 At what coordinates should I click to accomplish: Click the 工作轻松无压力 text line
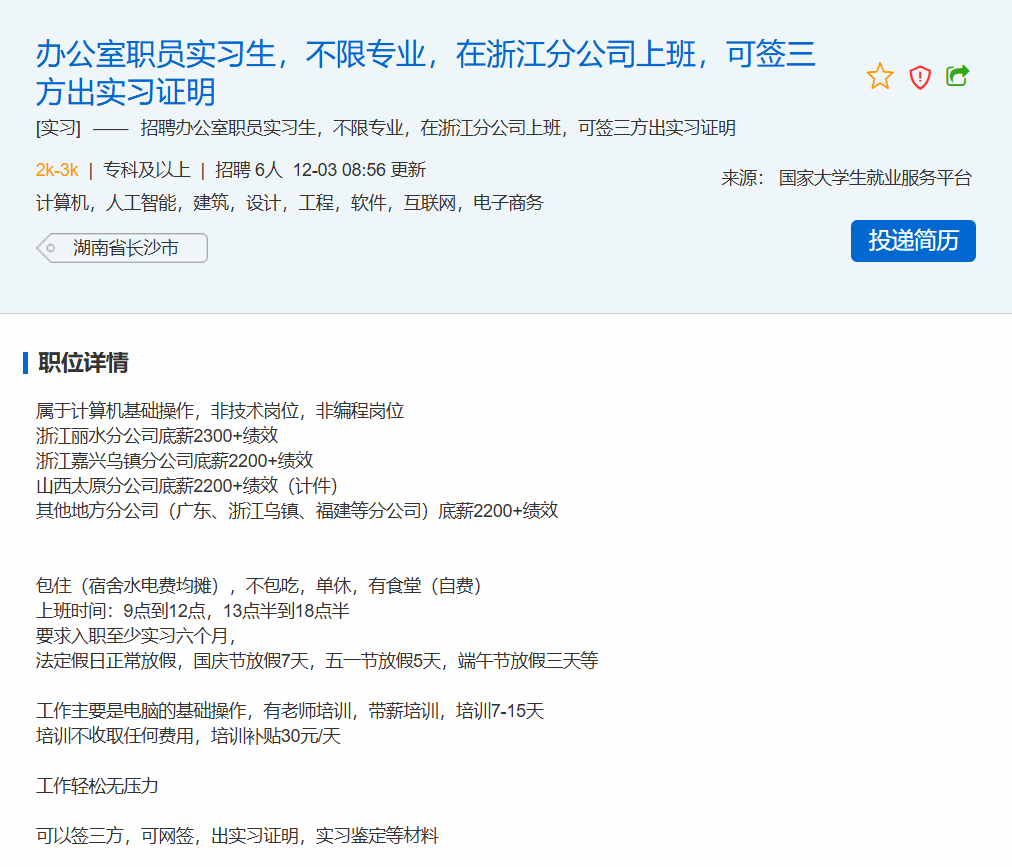point(97,786)
